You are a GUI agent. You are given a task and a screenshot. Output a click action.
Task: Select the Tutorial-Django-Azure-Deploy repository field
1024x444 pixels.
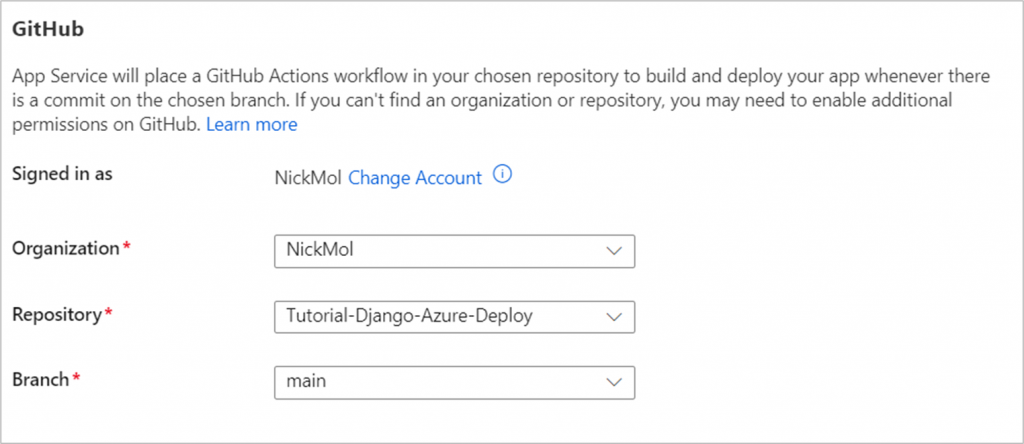tap(455, 317)
